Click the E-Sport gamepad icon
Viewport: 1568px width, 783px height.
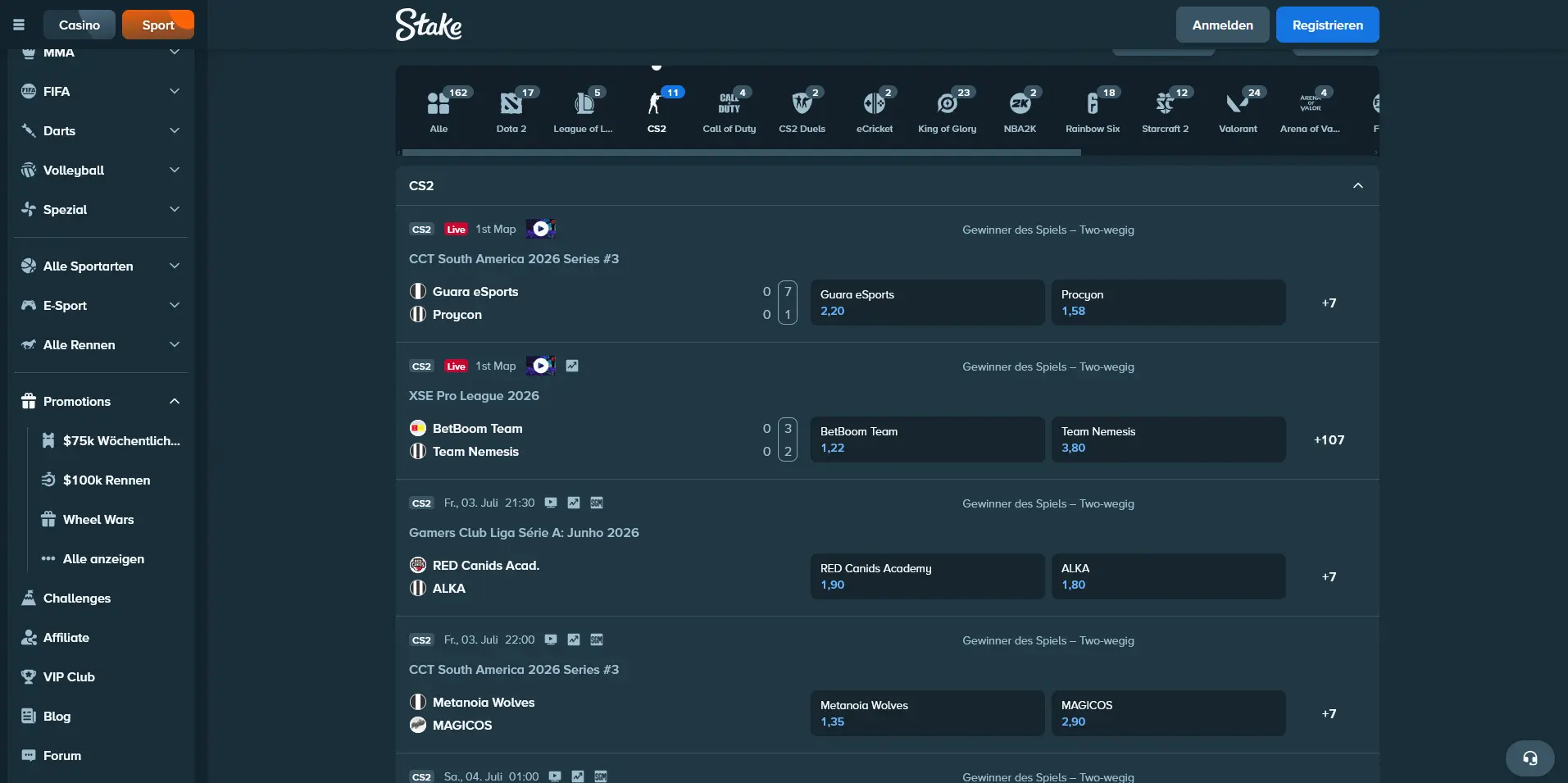coord(29,305)
